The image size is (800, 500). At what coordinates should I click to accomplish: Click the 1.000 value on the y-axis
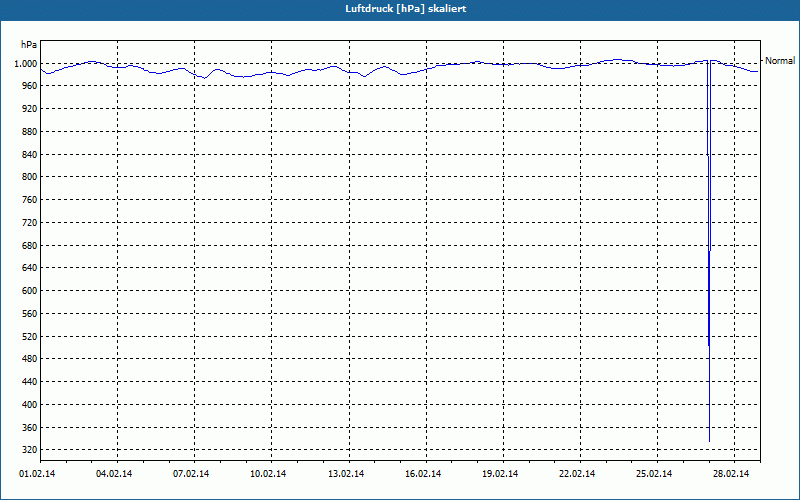pyautogui.click(x=26, y=64)
